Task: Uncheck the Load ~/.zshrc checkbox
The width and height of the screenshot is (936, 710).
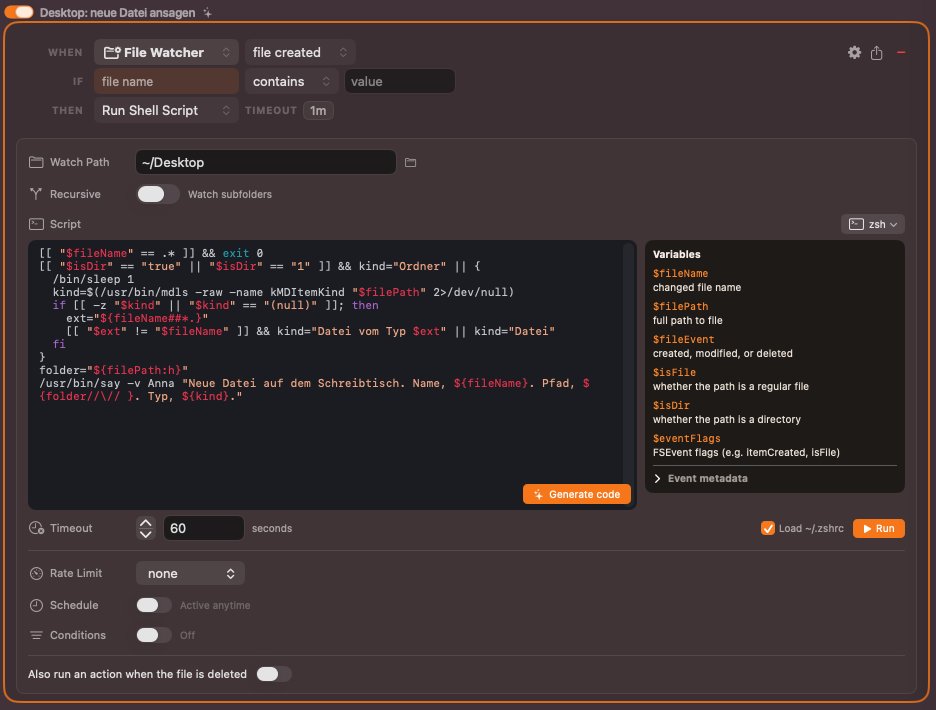Action: [768, 528]
